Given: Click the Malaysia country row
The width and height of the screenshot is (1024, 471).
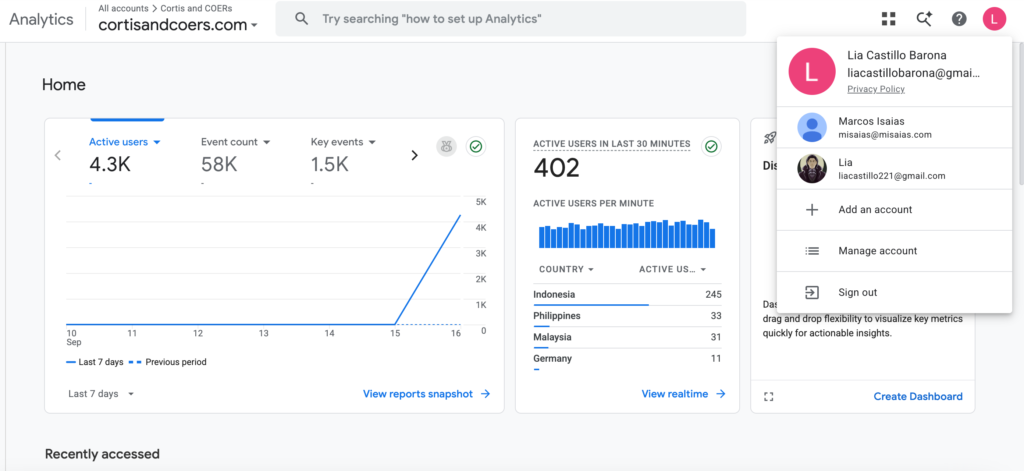Looking at the screenshot, I should point(627,339).
